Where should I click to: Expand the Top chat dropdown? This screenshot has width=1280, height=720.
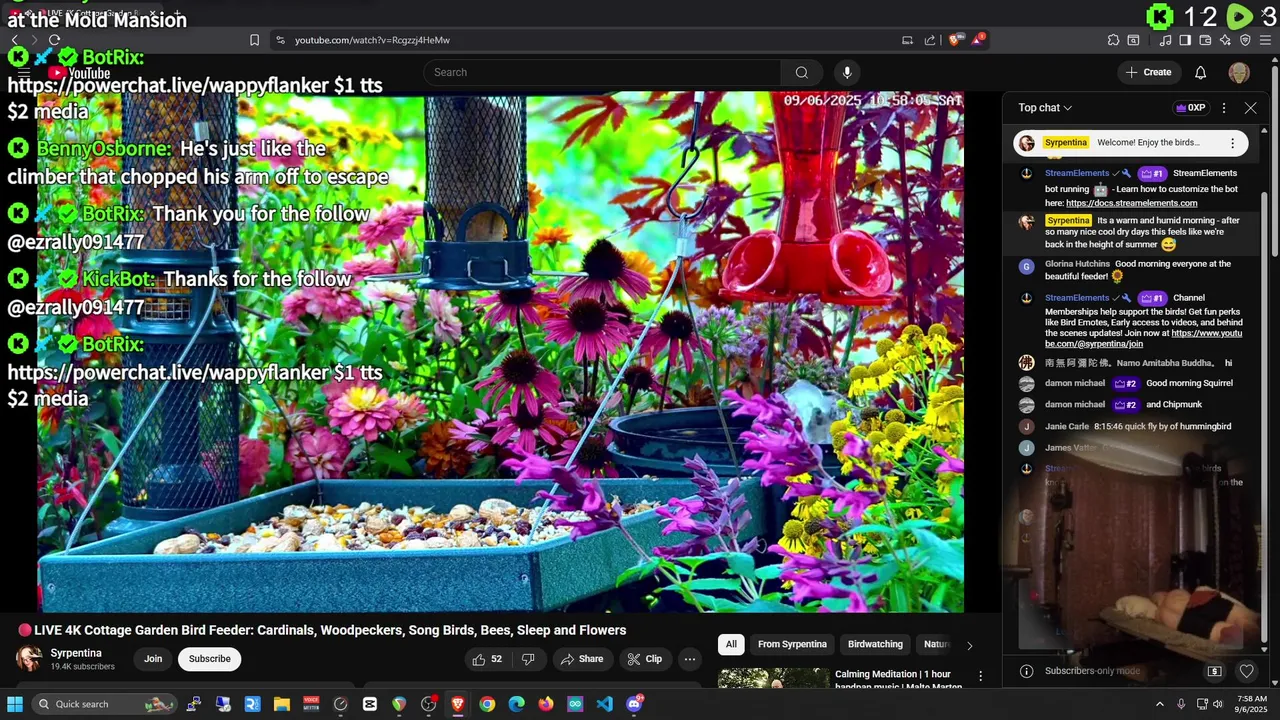[x=1045, y=108]
